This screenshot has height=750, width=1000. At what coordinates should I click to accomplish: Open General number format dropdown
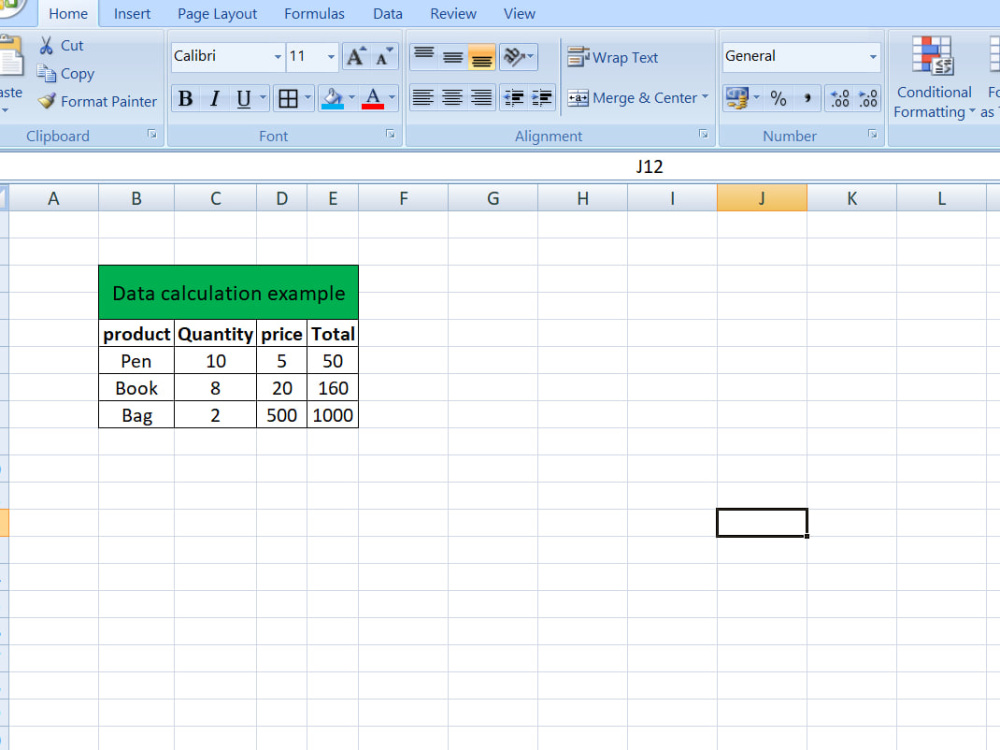pos(873,57)
